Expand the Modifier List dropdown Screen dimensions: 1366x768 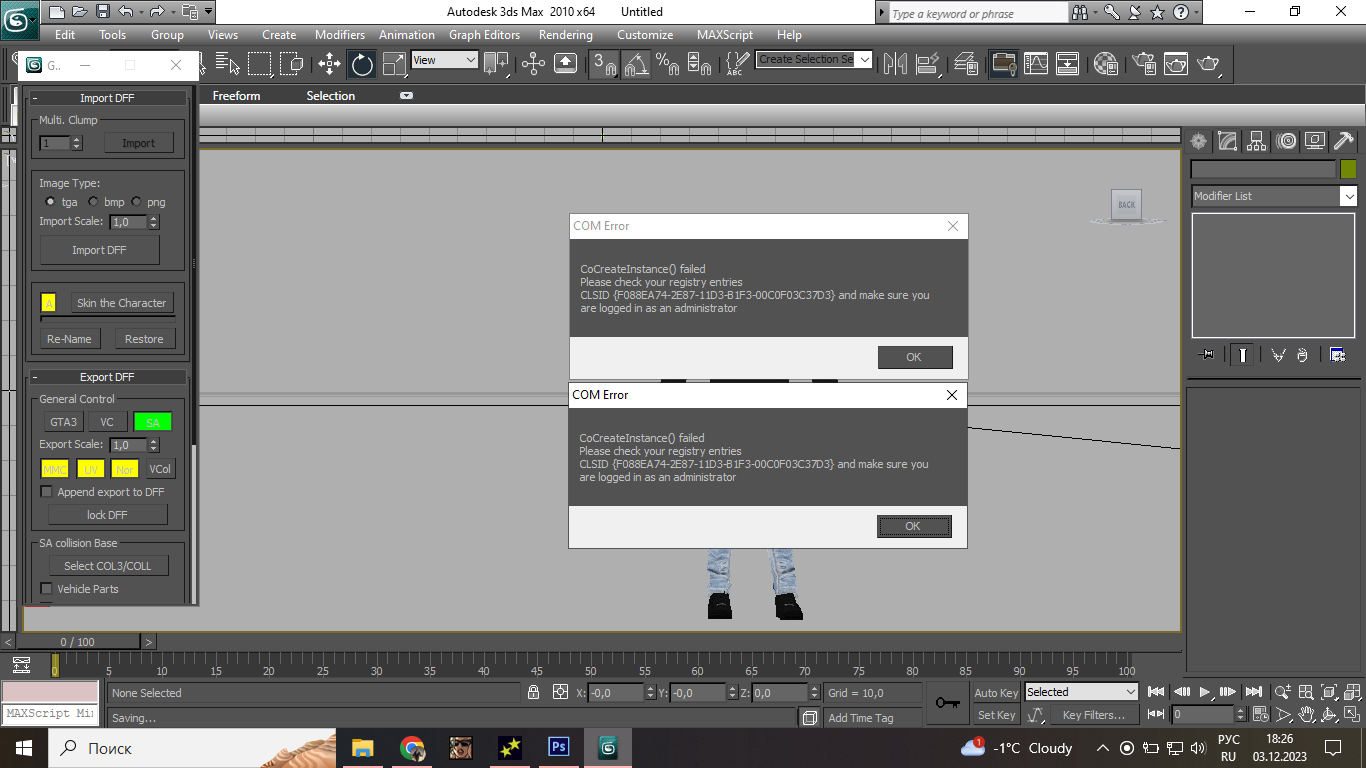1348,197
